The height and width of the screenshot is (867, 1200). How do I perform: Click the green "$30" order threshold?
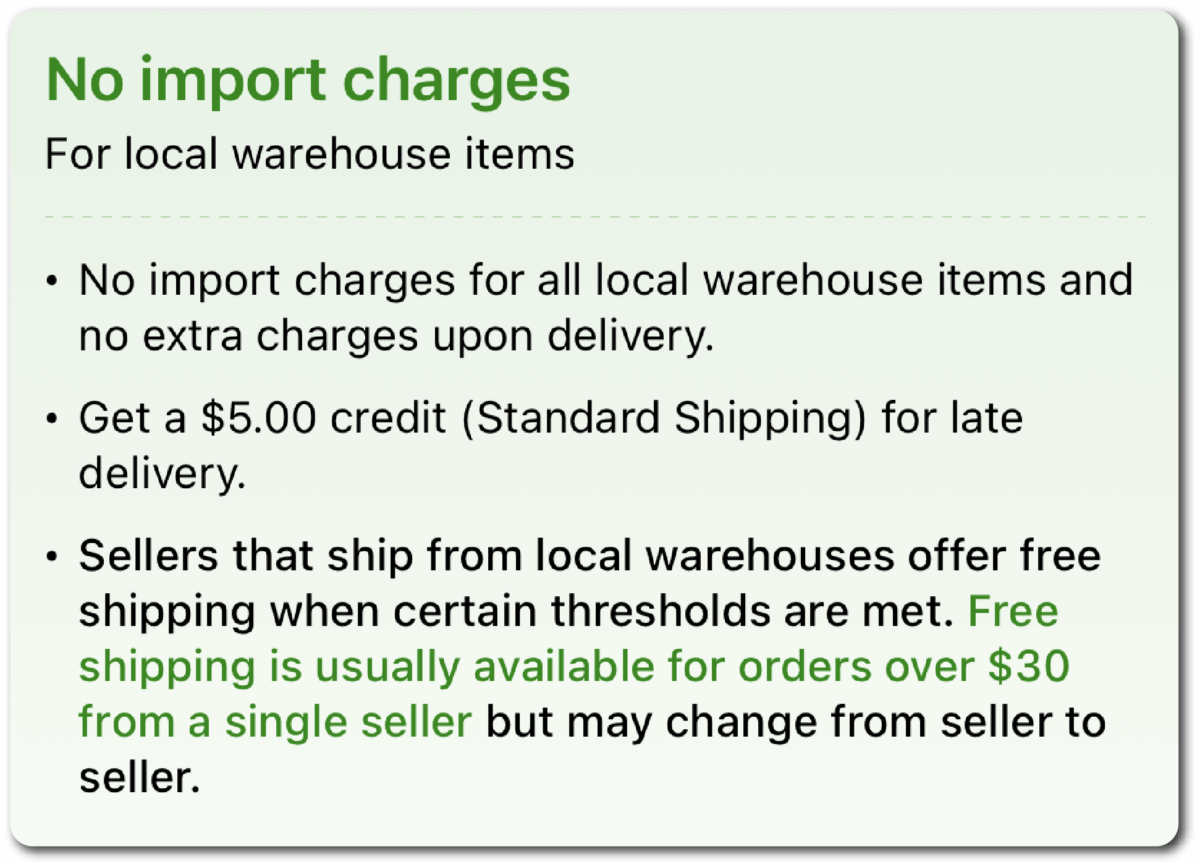pos(1030,668)
